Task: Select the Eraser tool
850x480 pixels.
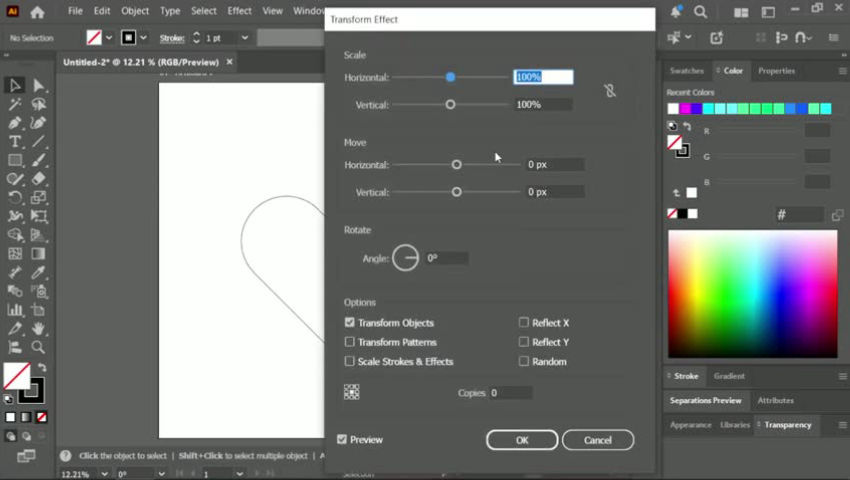Action: pyautogui.click(x=38, y=178)
